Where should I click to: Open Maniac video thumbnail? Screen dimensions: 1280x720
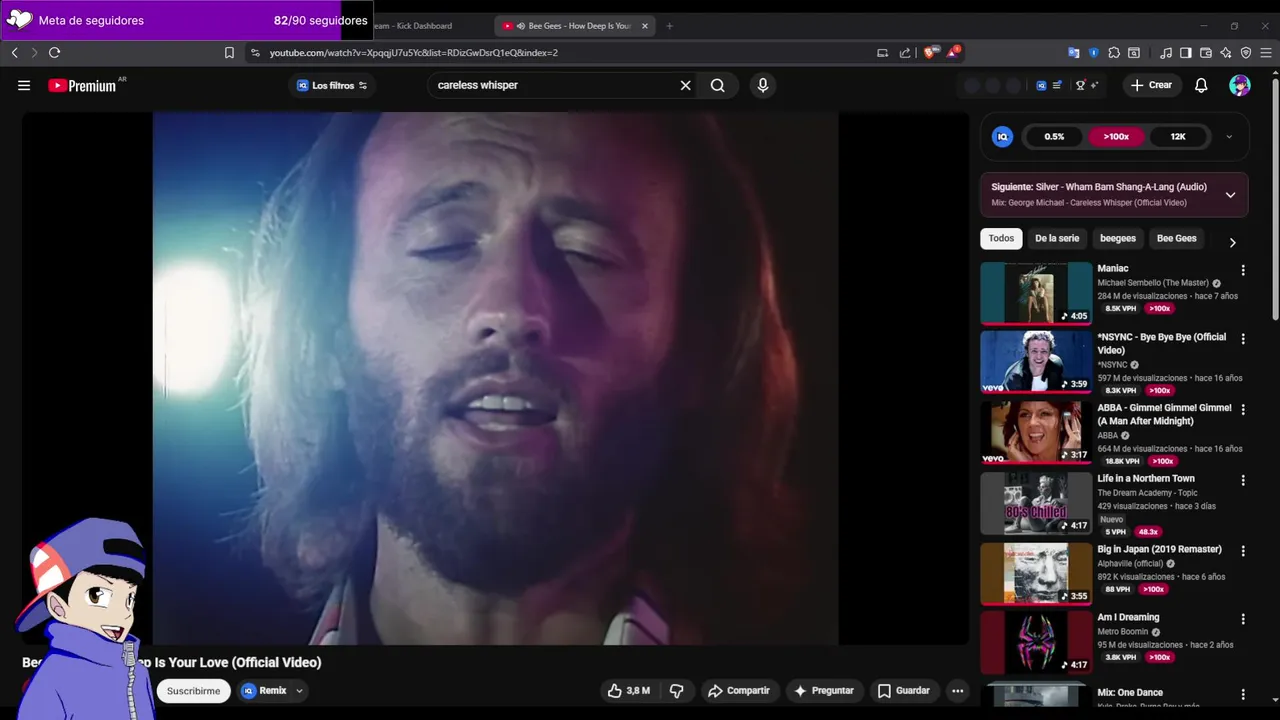pos(1036,293)
